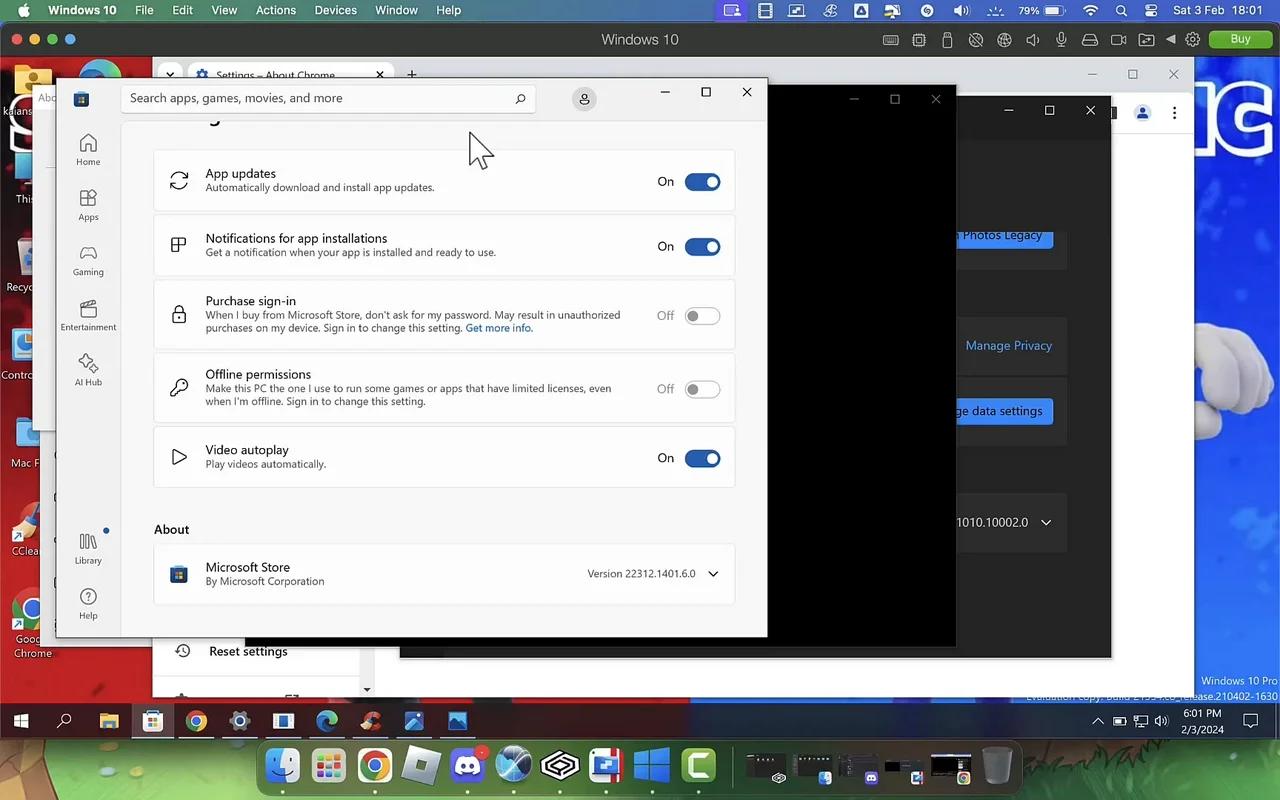Turn off notifications for app installations
Viewport: 1280px width, 800px height.
(x=702, y=246)
